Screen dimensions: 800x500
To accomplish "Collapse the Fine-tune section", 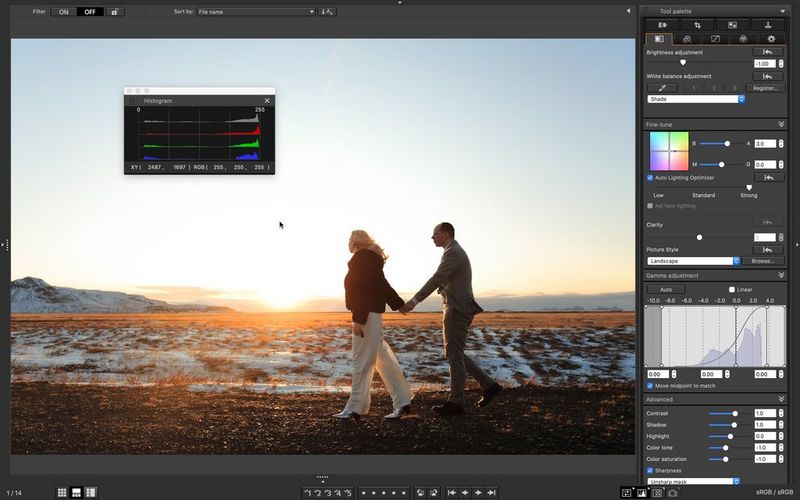I will click(781, 124).
